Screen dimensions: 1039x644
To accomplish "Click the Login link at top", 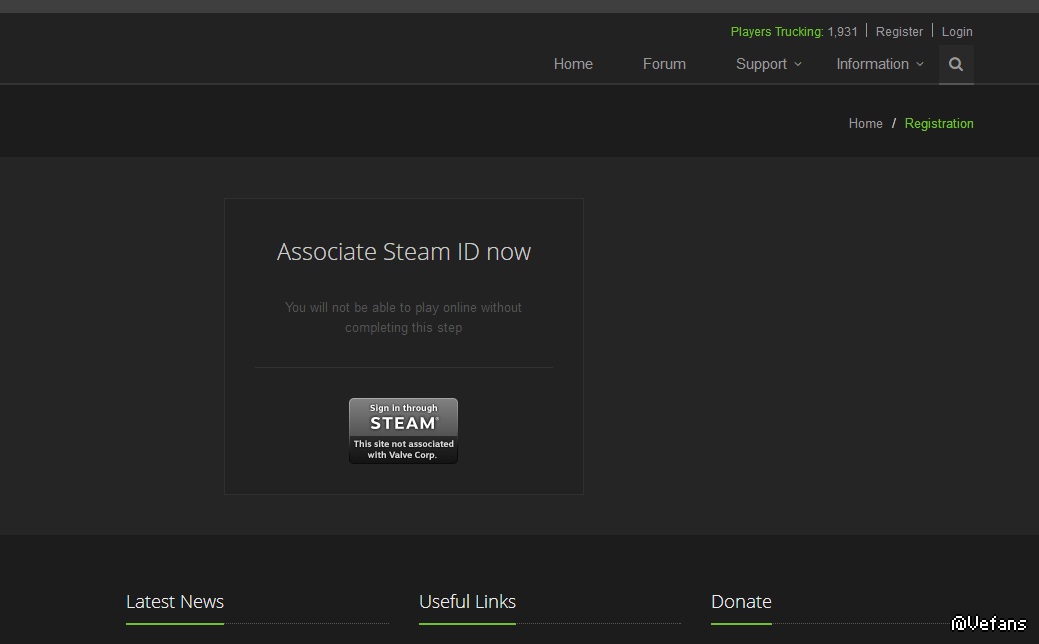I will pyautogui.click(x=957, y=32).
